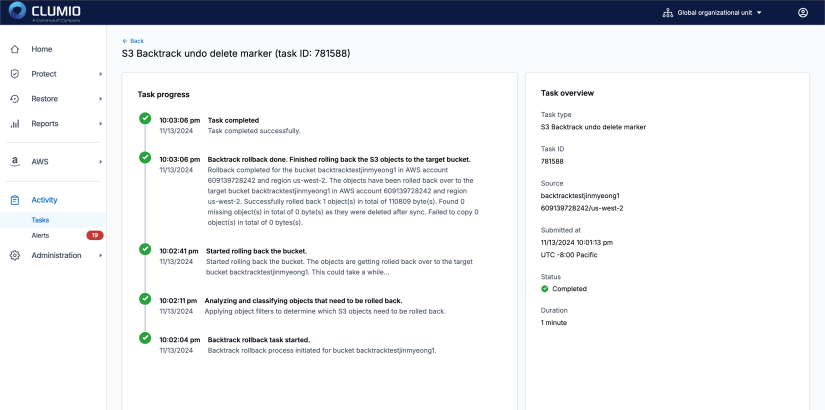Open Alerts under Activity

[x=40, y=235]
